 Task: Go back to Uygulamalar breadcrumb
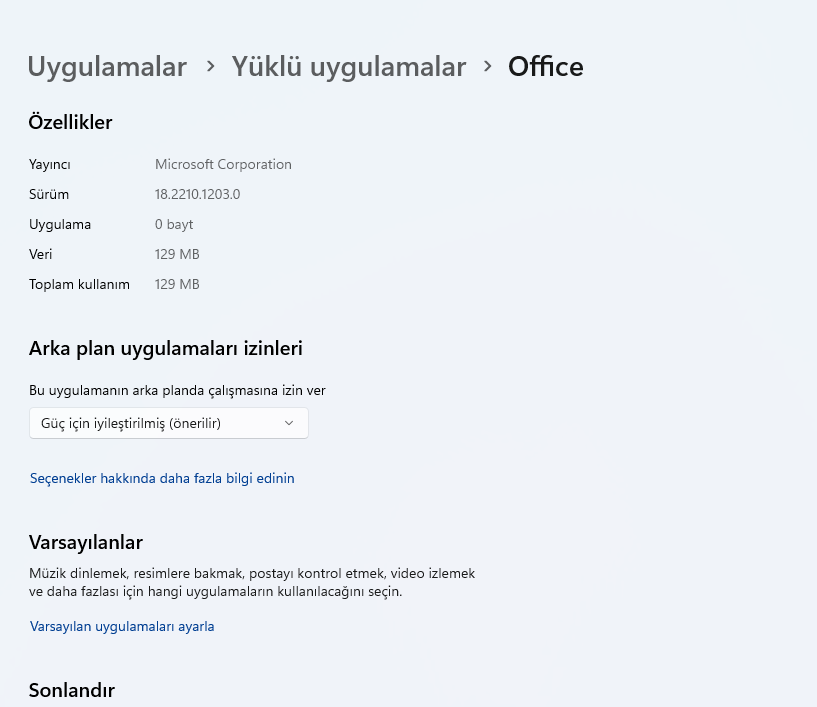click(107, 67)
